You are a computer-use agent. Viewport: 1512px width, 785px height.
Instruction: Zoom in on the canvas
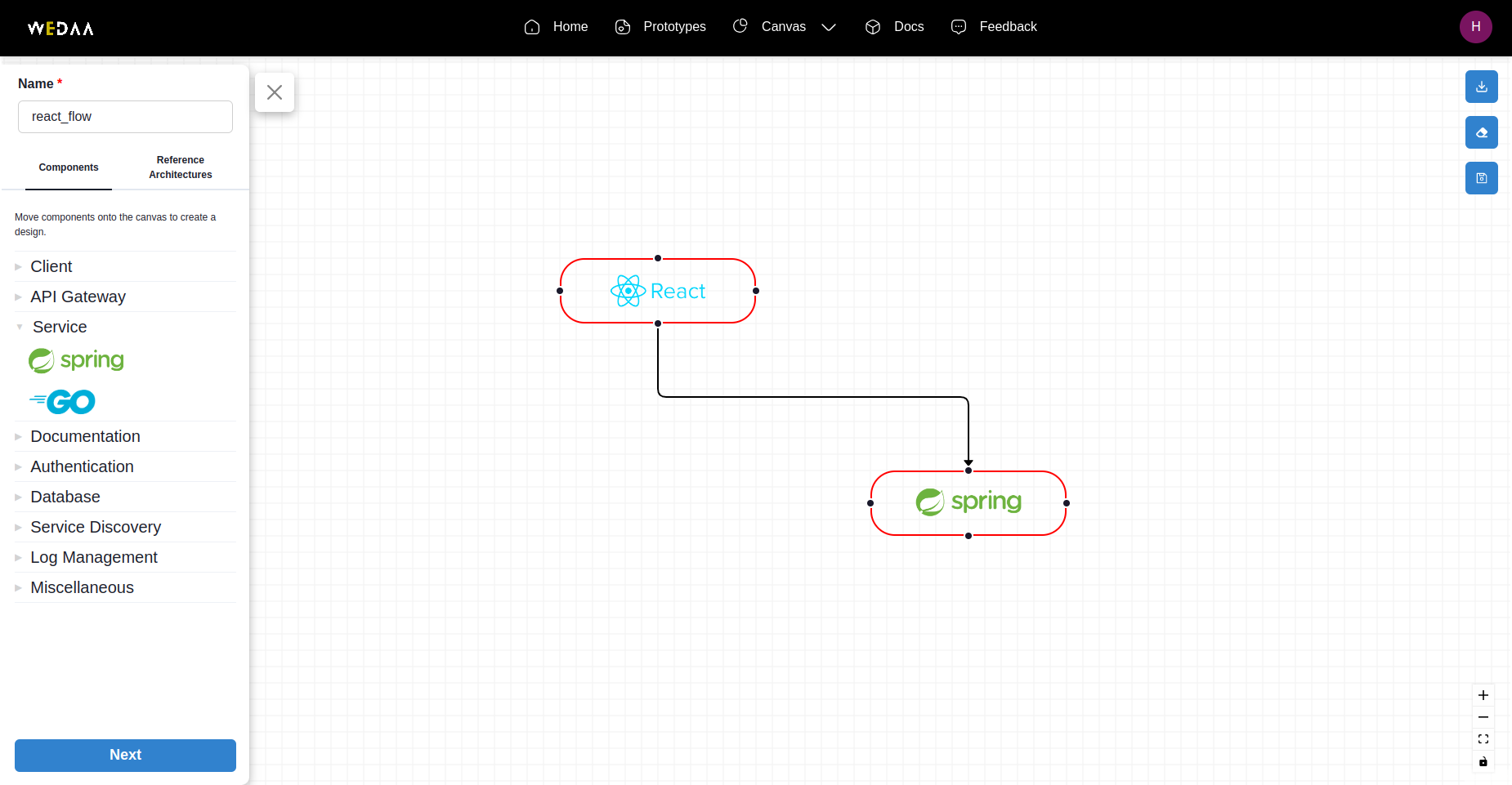point(1483,695)
